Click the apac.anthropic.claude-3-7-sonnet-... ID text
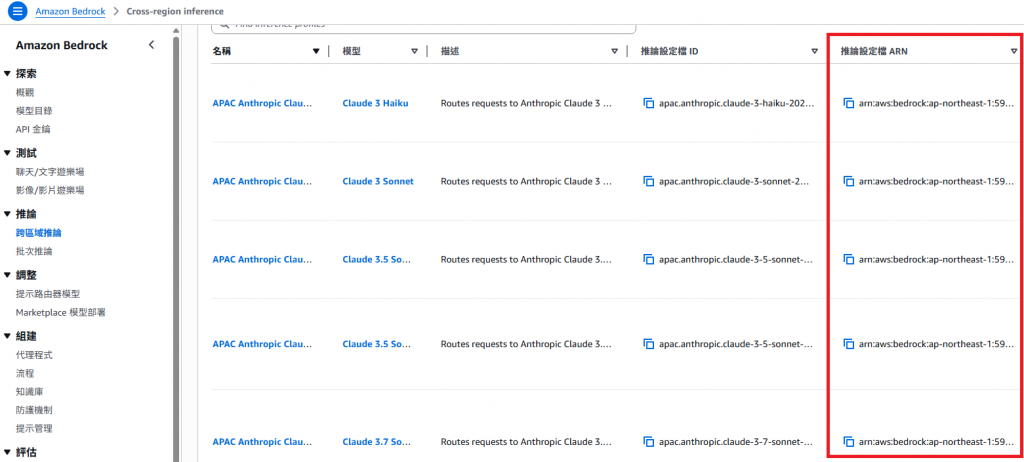The height and width of the screenshot is (462, 1024). click(736, 442)
